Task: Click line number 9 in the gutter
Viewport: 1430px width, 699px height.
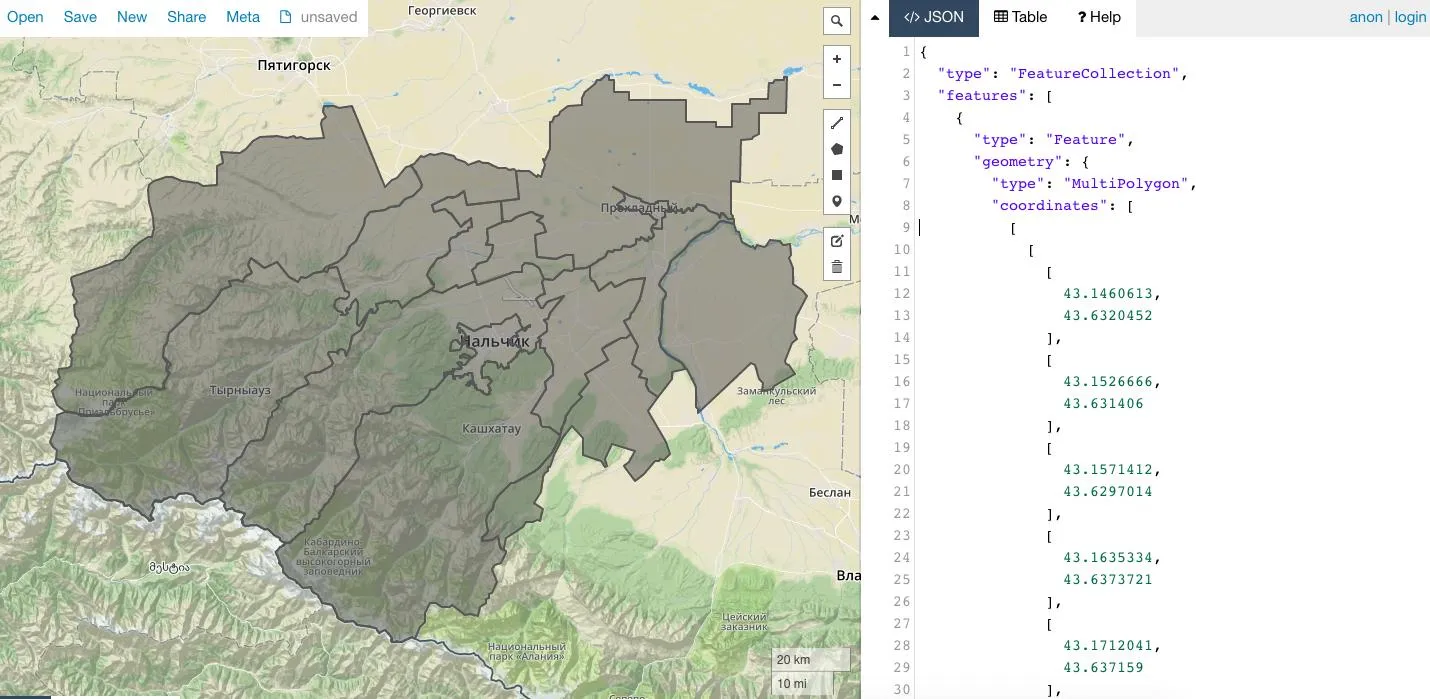Action: pos(905,228)
